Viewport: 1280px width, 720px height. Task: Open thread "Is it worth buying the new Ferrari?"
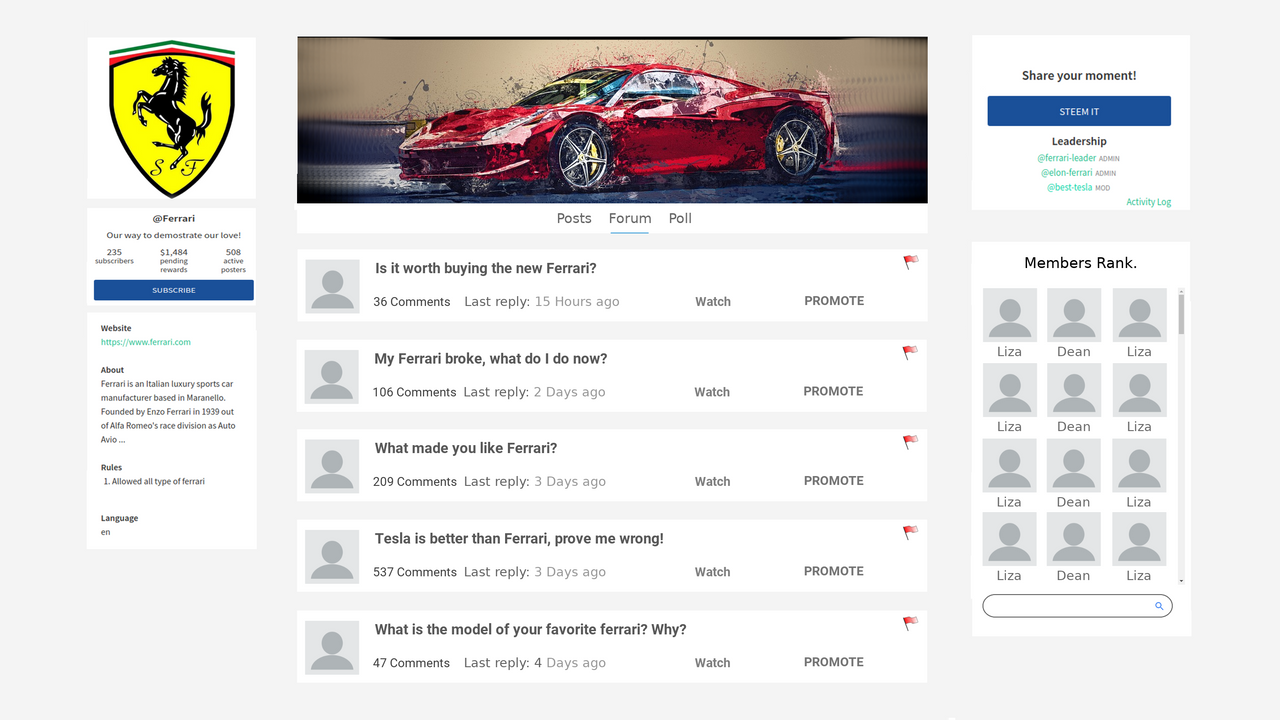pyautogui.click(x=486, y=268)
